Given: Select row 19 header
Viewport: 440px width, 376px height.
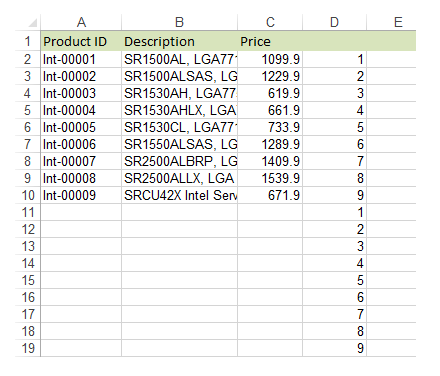Looking at the screenshot, I should pyautogui.click(x=28, y=348).
